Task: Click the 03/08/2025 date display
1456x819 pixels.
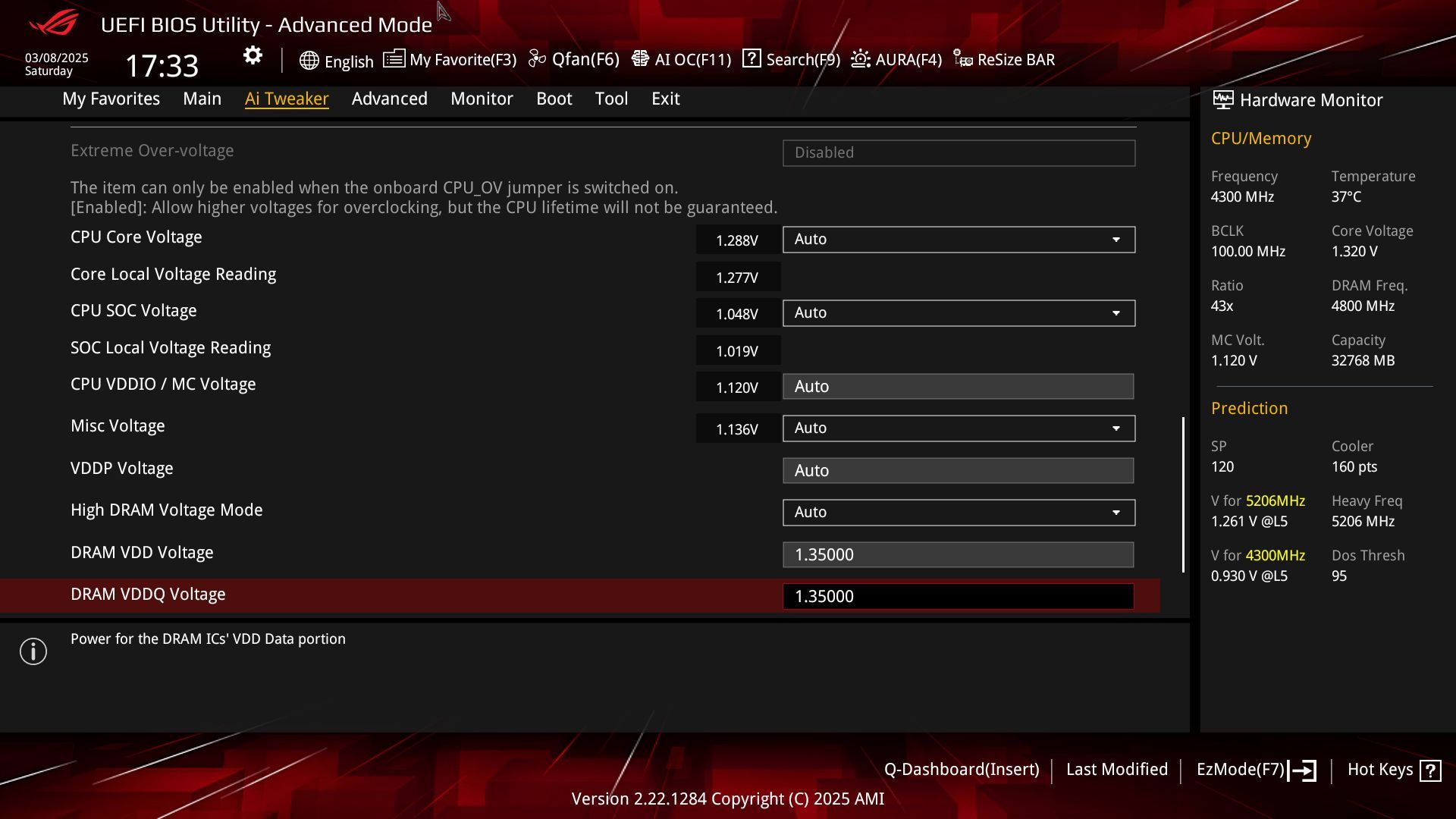Action: [x=57, y=58]
